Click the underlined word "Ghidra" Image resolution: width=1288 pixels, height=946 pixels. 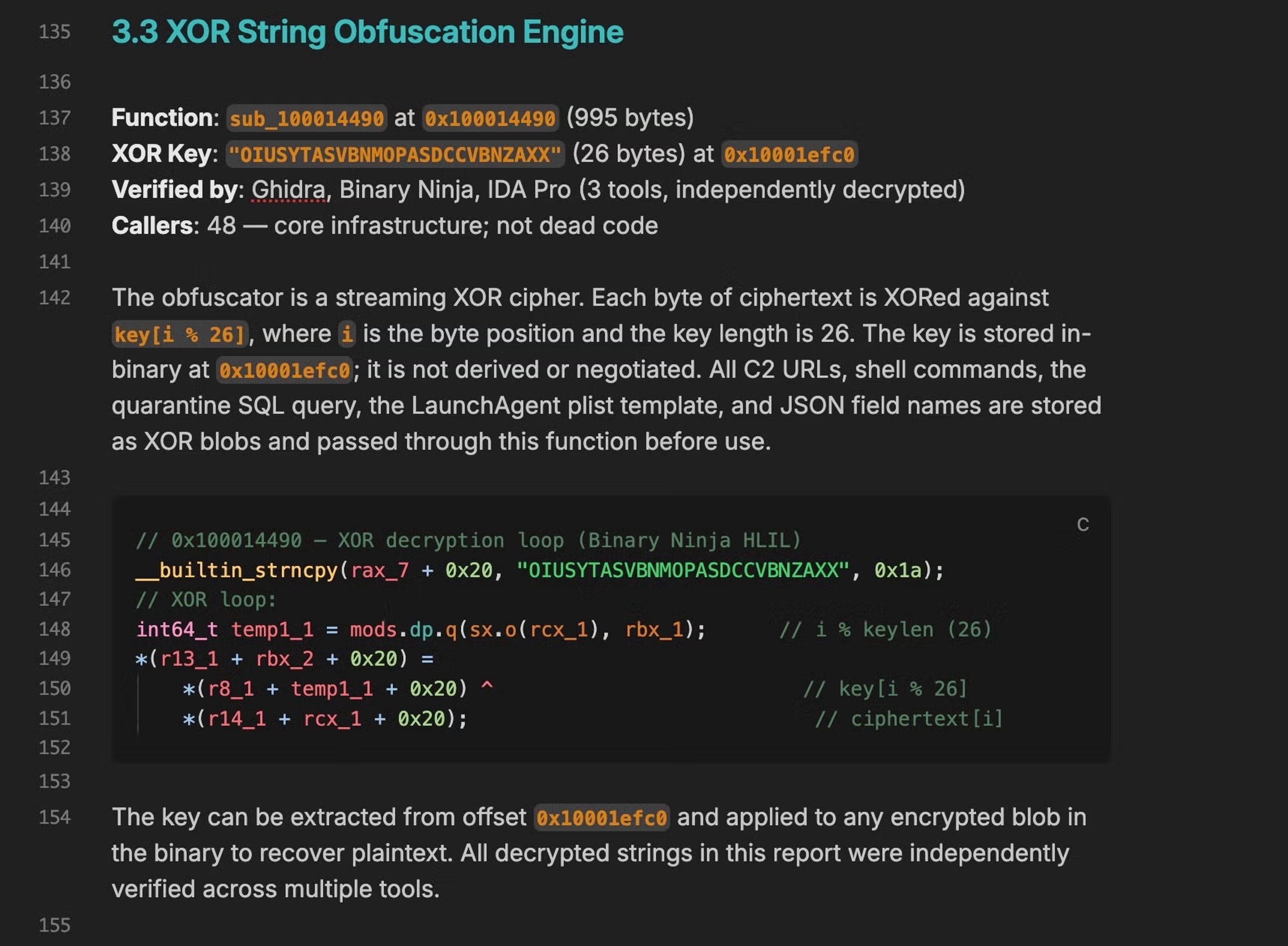tap(288, 190)
